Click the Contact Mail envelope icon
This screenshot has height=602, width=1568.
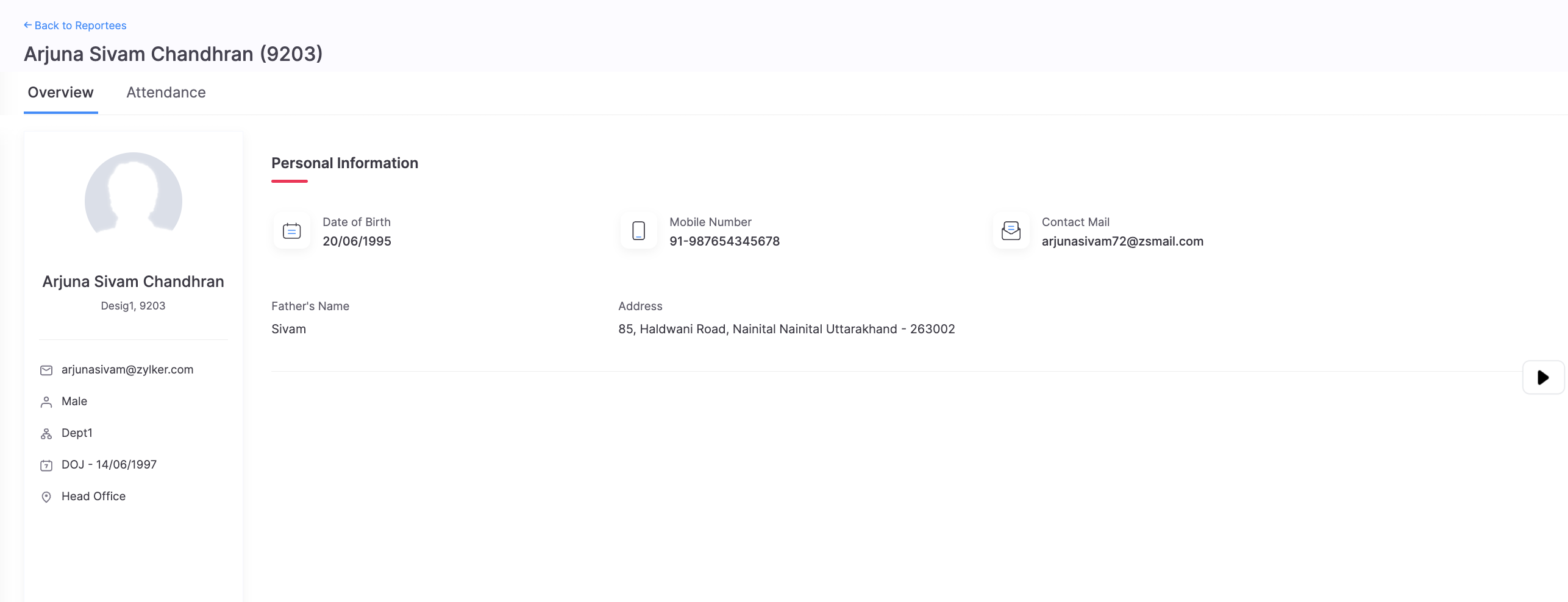[1011, 231]
